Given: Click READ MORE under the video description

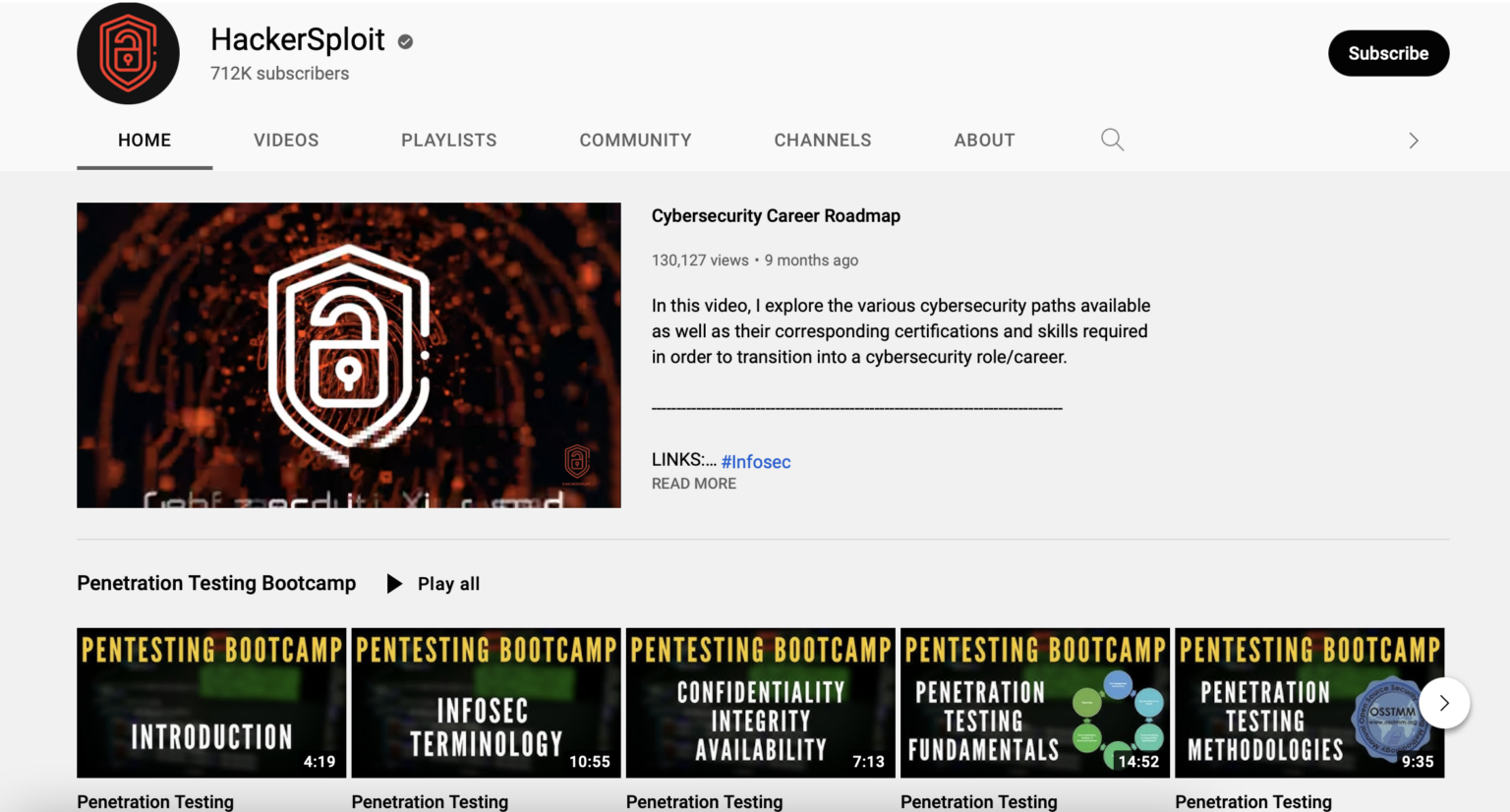Looking at the screenshot, I should click(693, 483).
